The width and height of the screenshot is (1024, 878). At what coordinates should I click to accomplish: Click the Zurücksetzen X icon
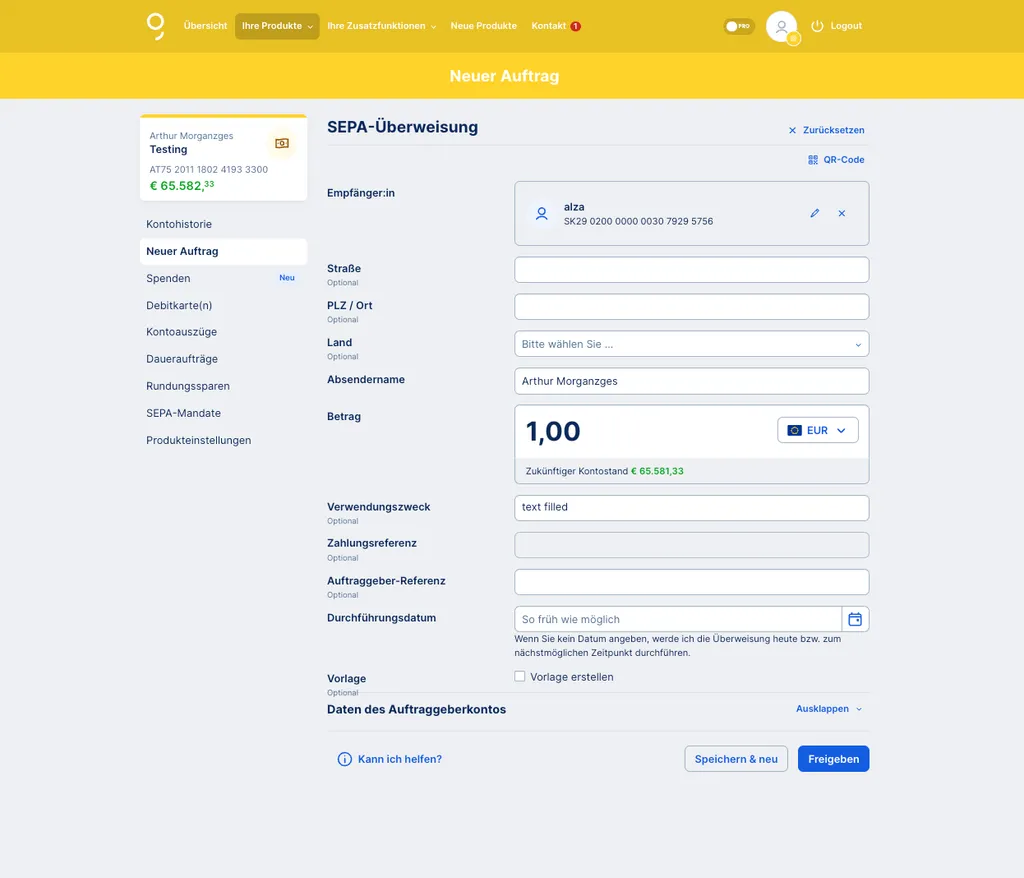pyautogui.click(x=792, y=130)
